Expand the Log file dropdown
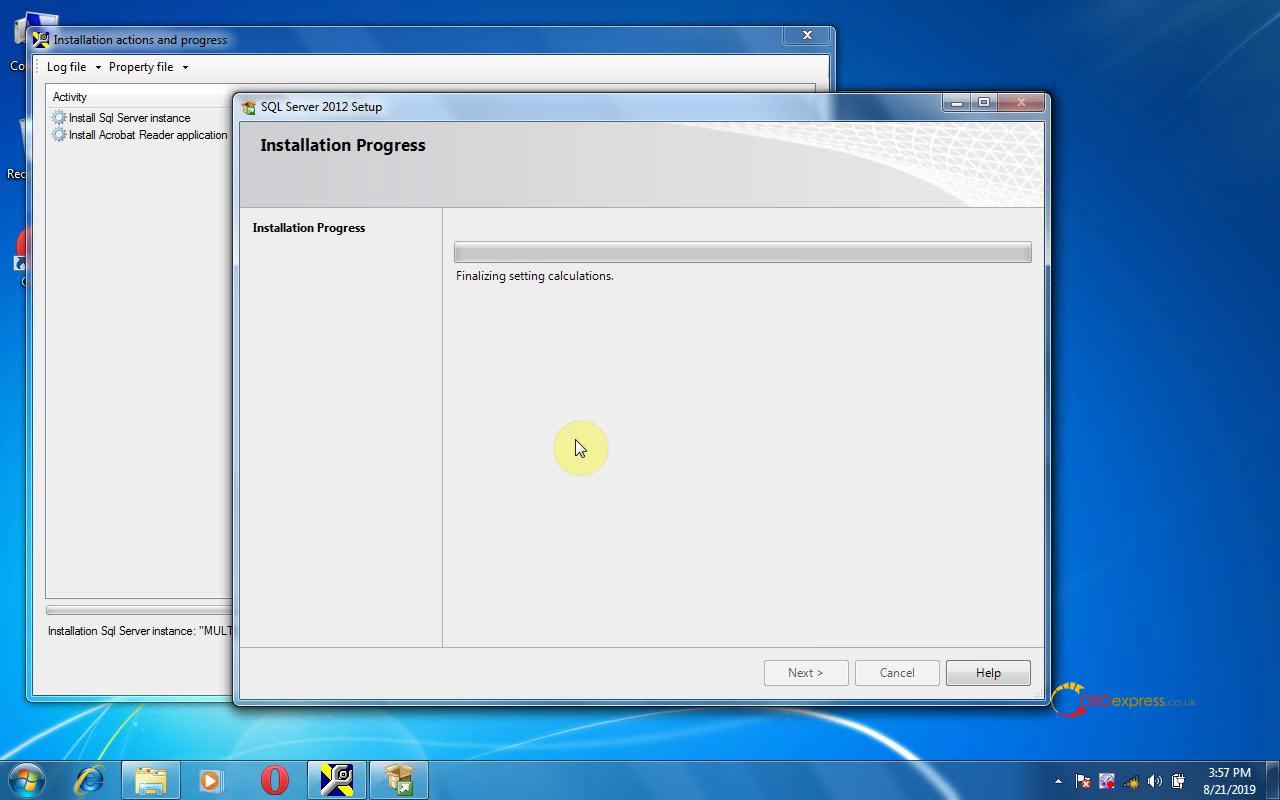 [74, 67]
